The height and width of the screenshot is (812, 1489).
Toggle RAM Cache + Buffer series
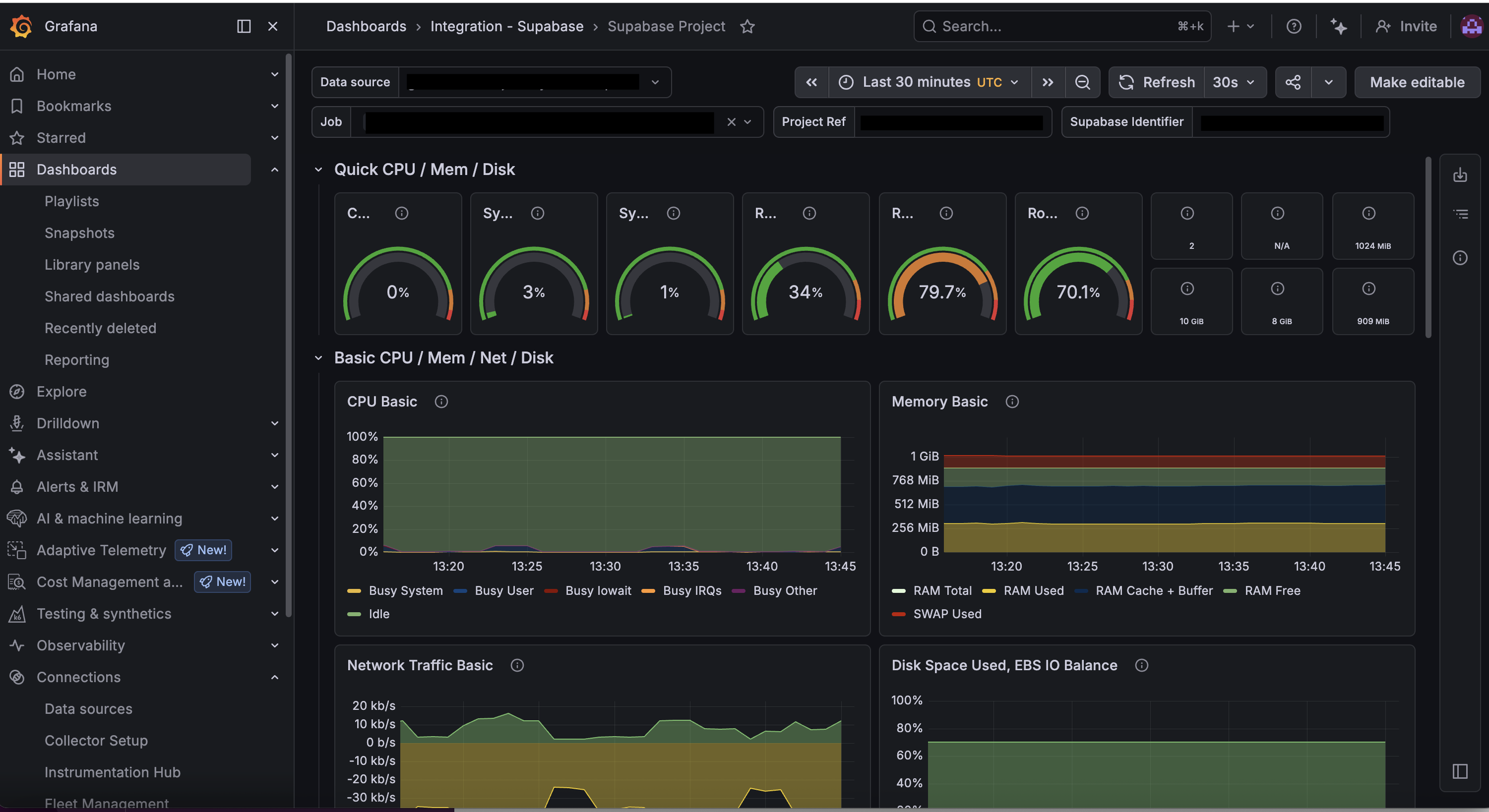pyautogui.click(x=1154, y=591)
